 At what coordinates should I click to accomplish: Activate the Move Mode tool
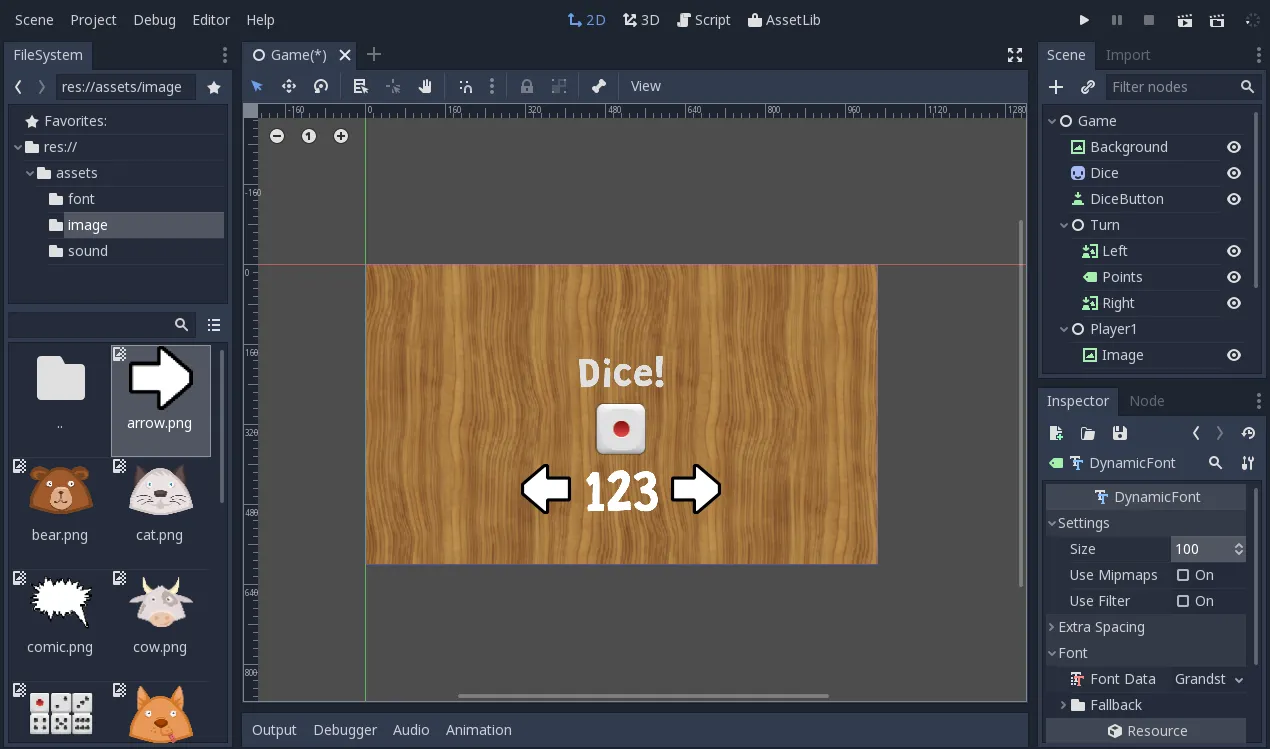tap(289, 86)
